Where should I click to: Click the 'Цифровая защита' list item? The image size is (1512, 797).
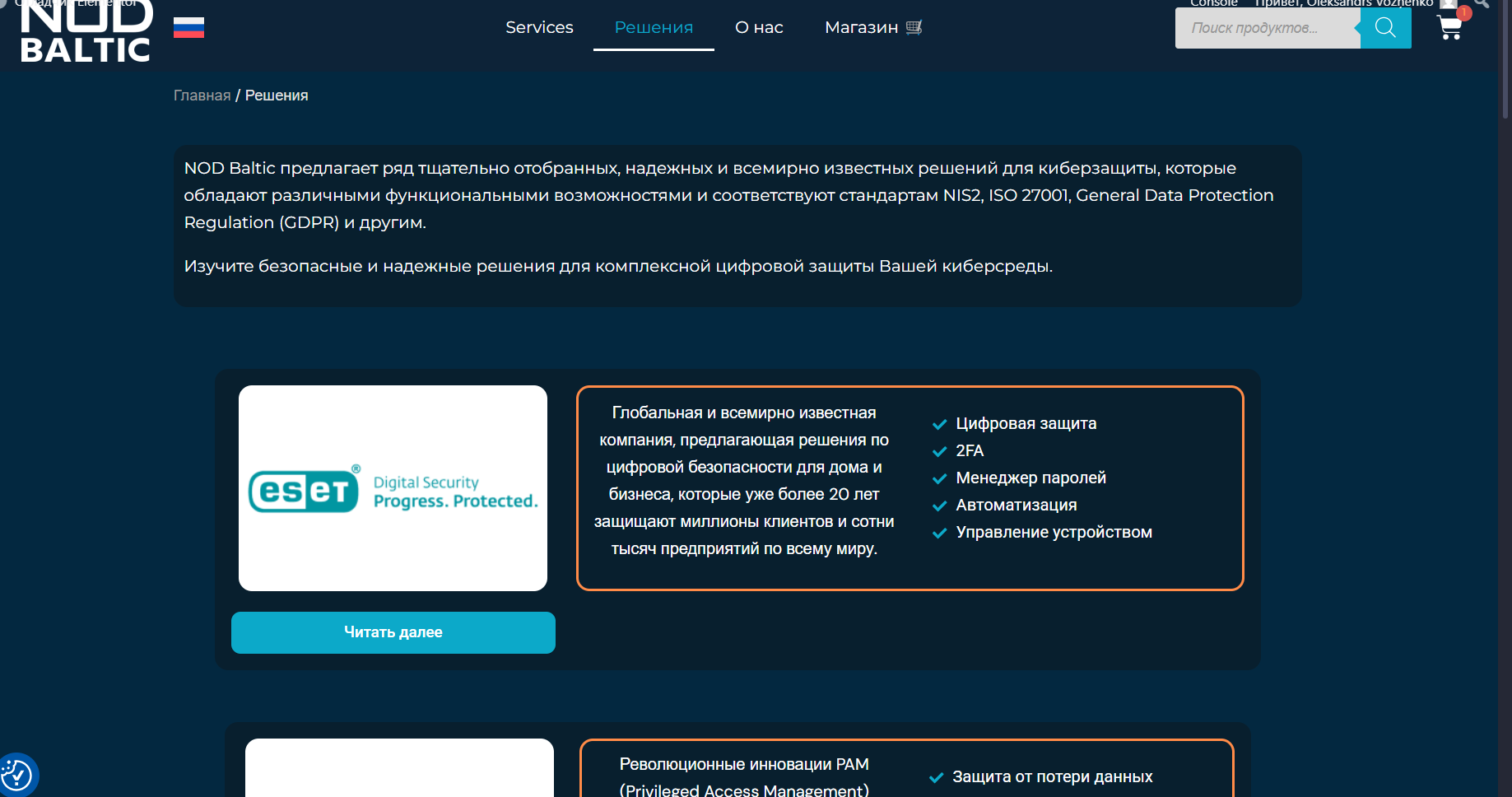[x=1026, y=423]
